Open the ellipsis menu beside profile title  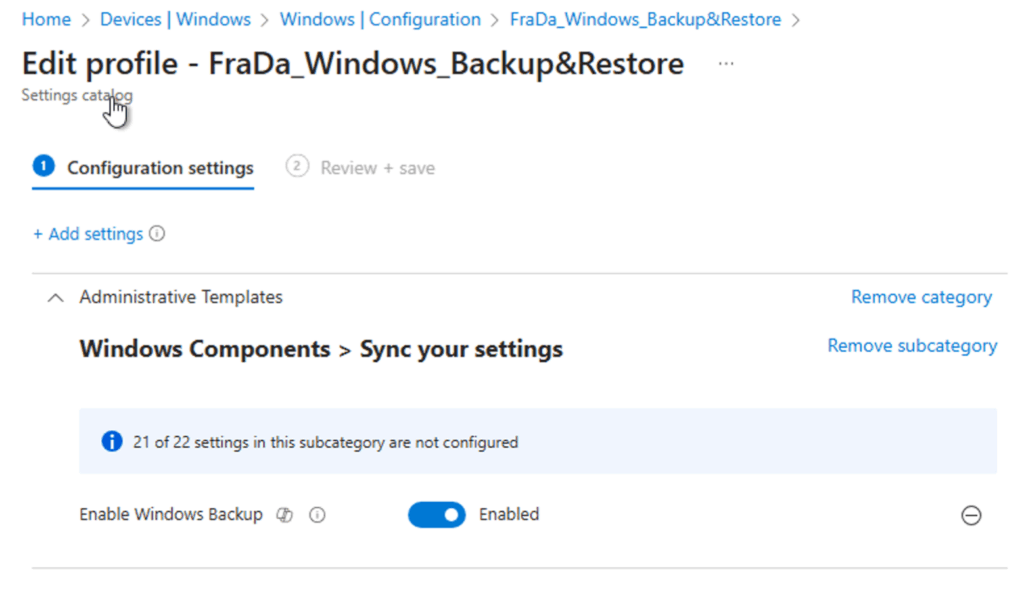[726, 64]
